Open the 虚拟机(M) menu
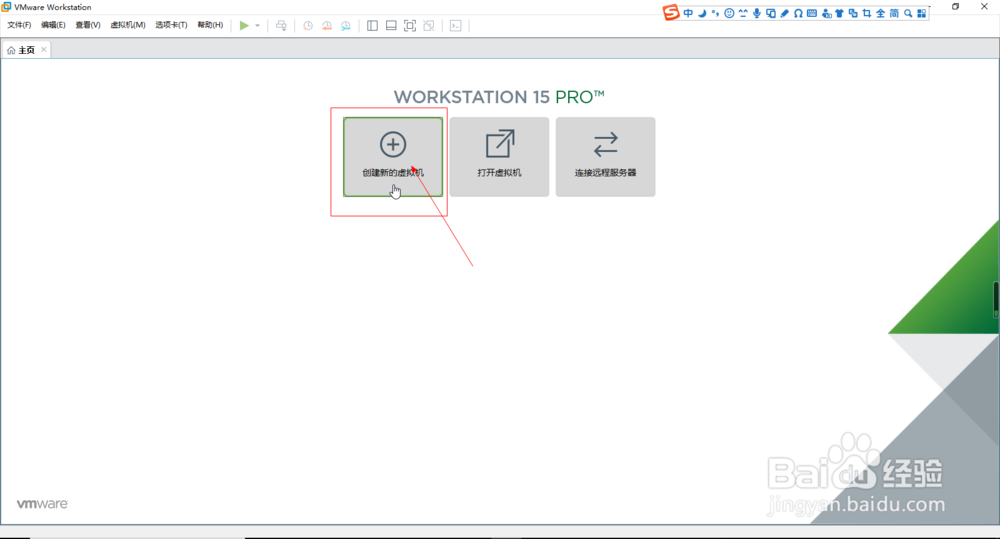This screenshot has height=539, width=1000. [128, 25]
